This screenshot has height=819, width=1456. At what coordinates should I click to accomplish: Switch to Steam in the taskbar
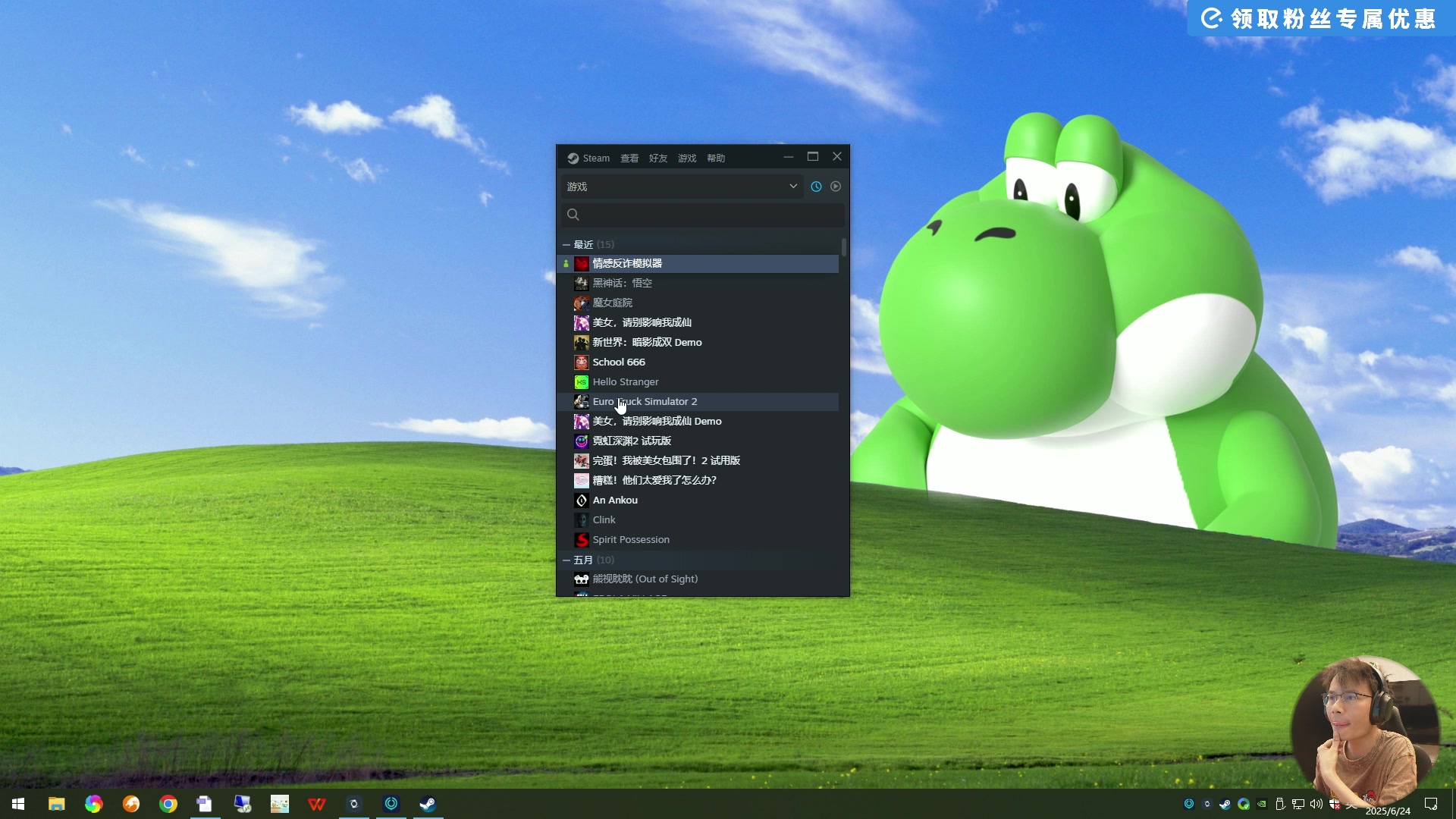[428, 804]
